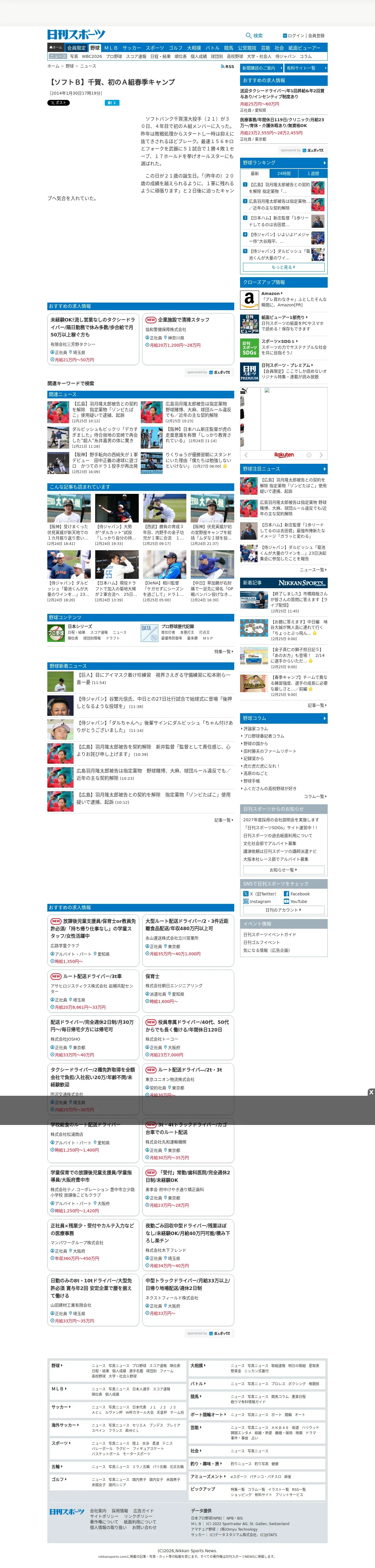Show previous item in Rakuten ad carousel
This screenshot has height=1568, width=375.
point(246,455)
